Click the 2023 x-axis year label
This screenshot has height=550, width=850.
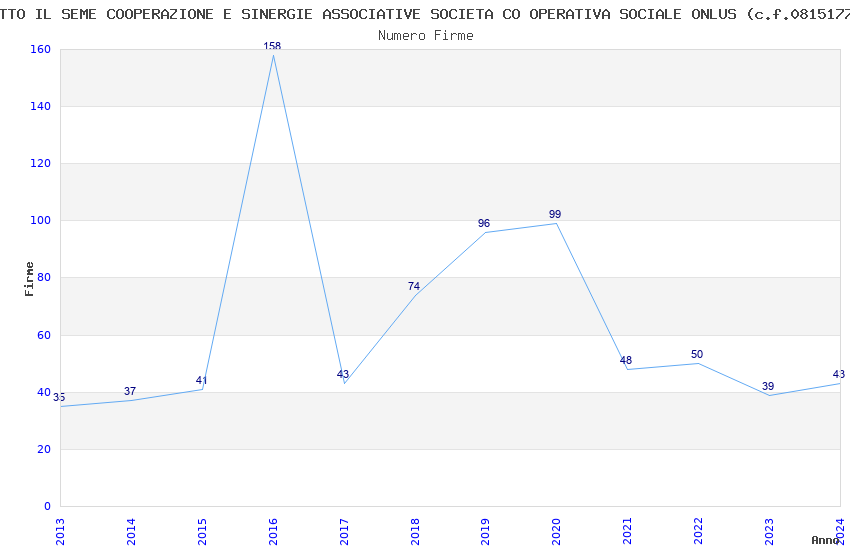pos(769,532)
